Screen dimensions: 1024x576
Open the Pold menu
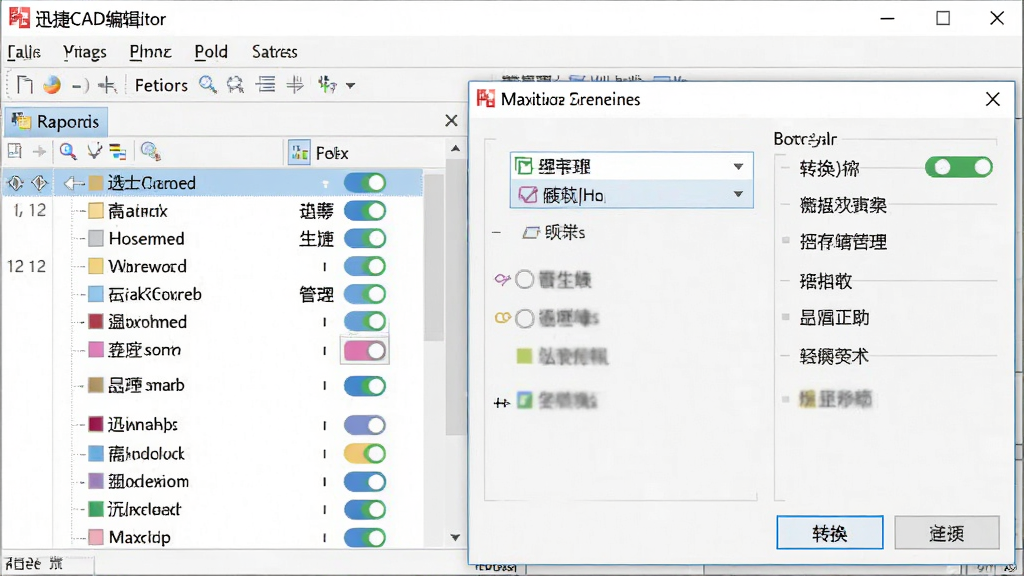click(x=211, y=52)
